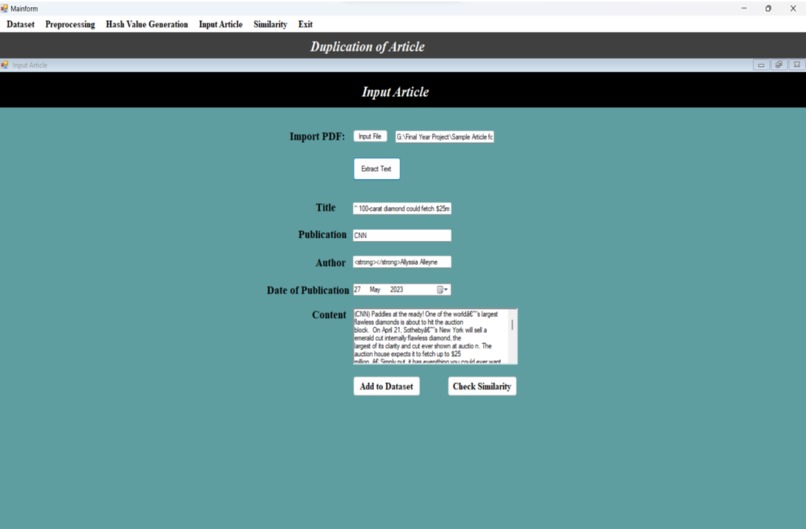Open the Date of Publication calendar dropdown
This screenshot has height=529, width=806.
point(443,290)
